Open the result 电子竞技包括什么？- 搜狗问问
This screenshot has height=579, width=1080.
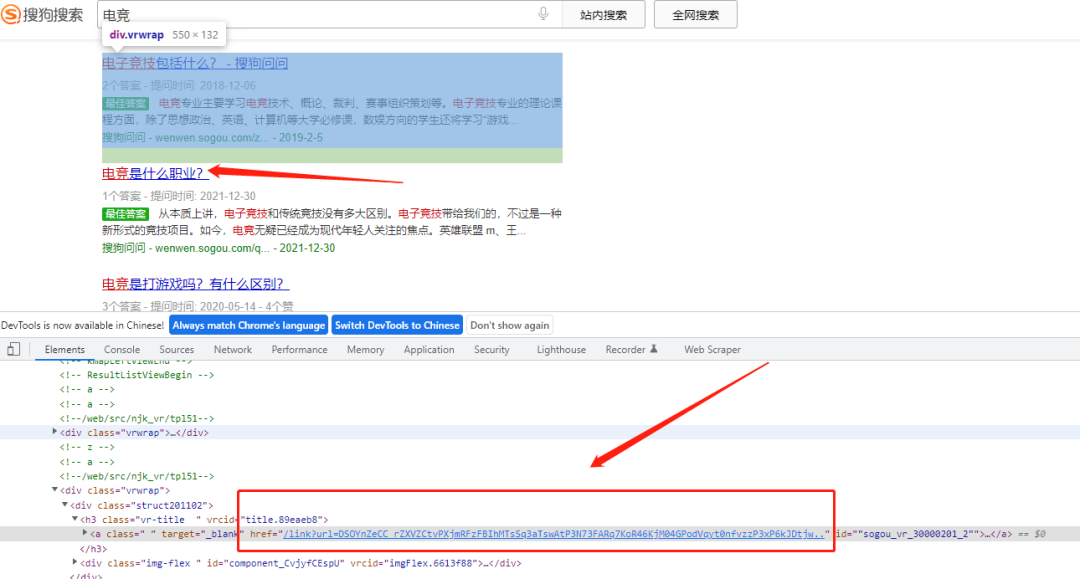195,63
